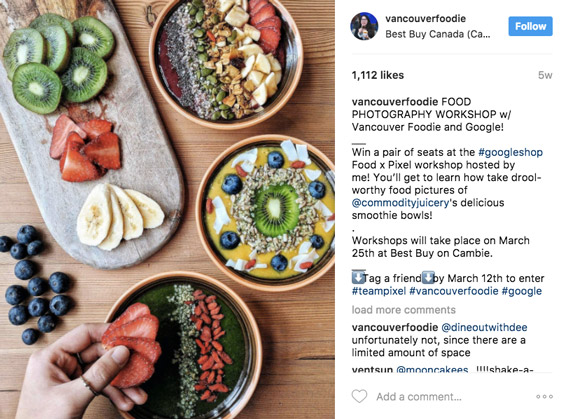This screenshot has width=567, height=419.
Task: Open vancouverfoodie username in the header
Action: coord(426,19)
